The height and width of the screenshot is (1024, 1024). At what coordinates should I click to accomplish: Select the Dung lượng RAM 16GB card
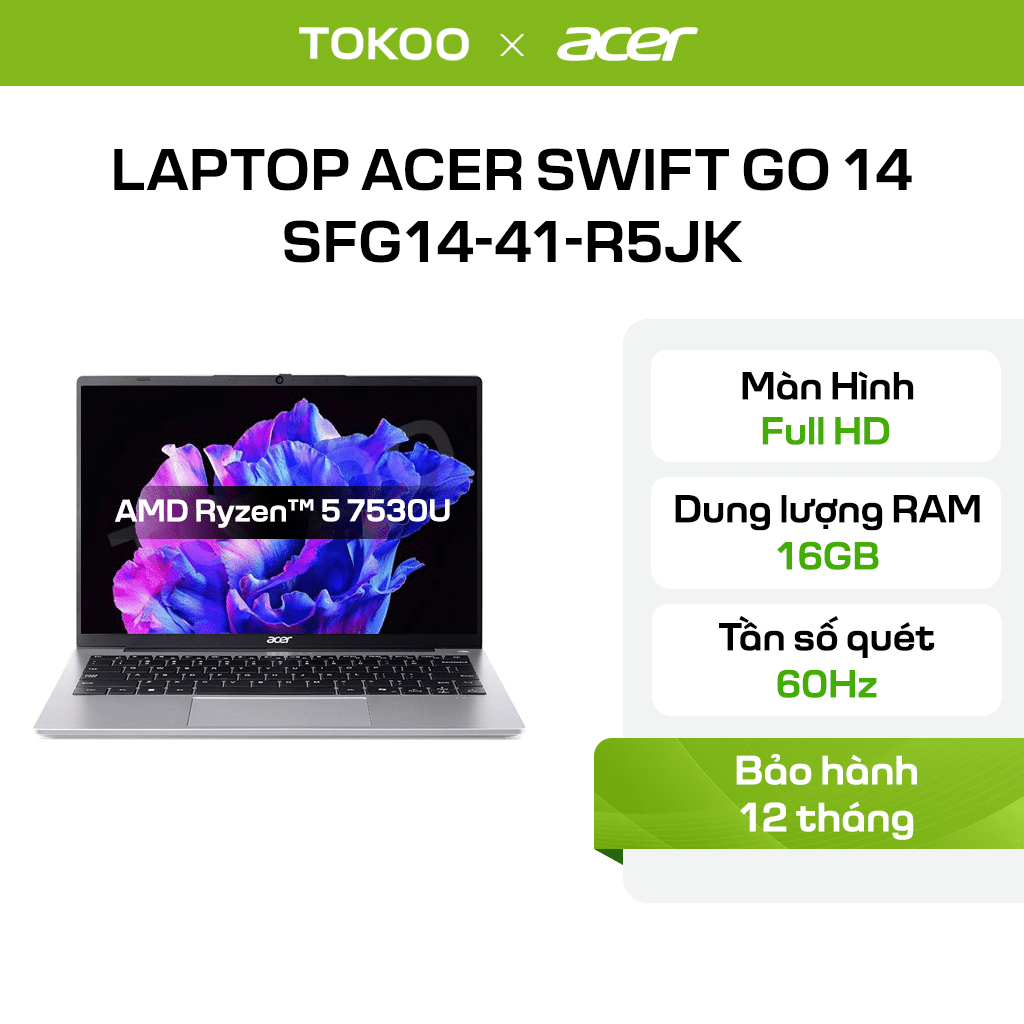826,533
